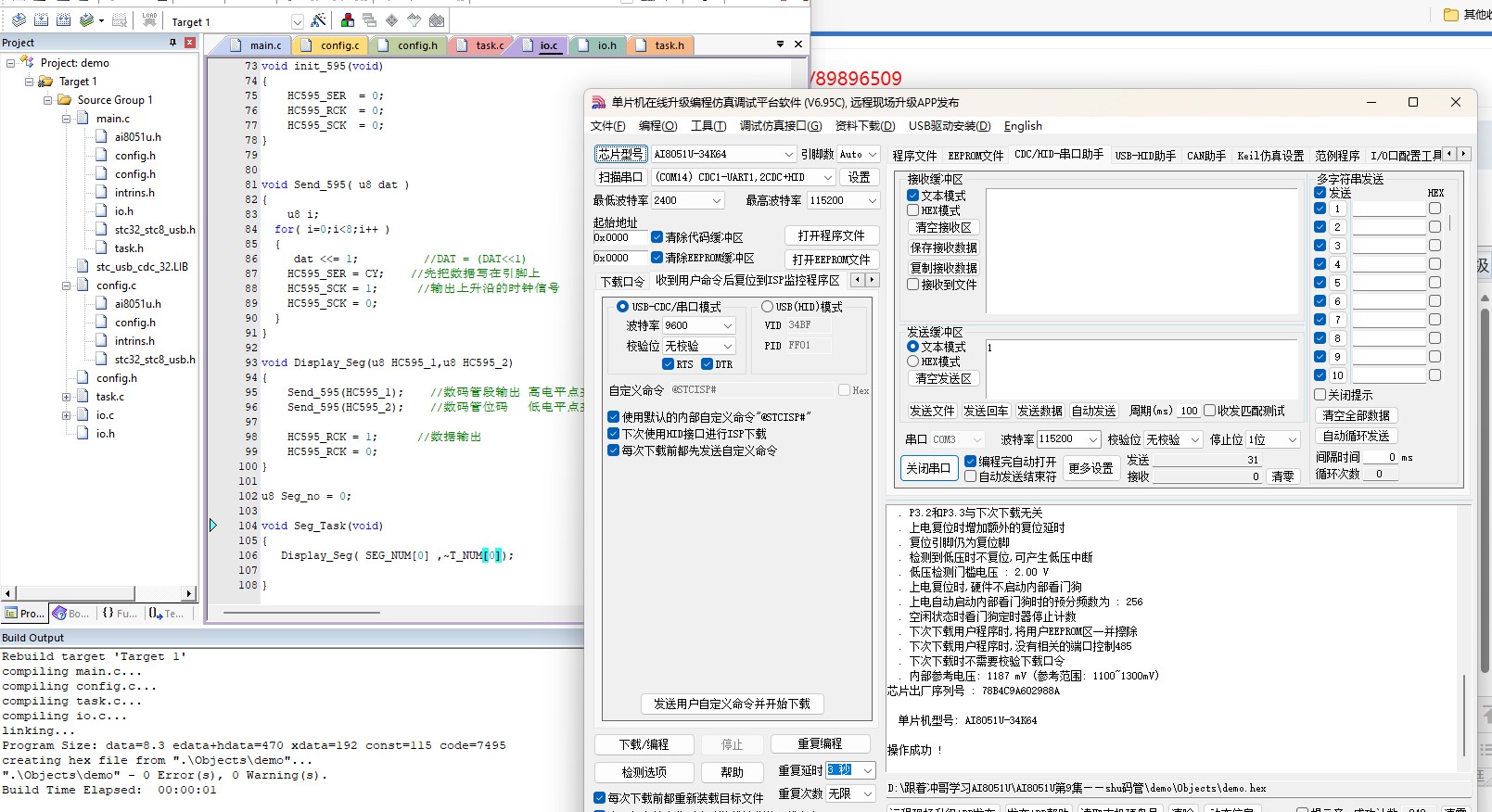
Task: Click the Rebuild all target files icon
Action: 63,20
